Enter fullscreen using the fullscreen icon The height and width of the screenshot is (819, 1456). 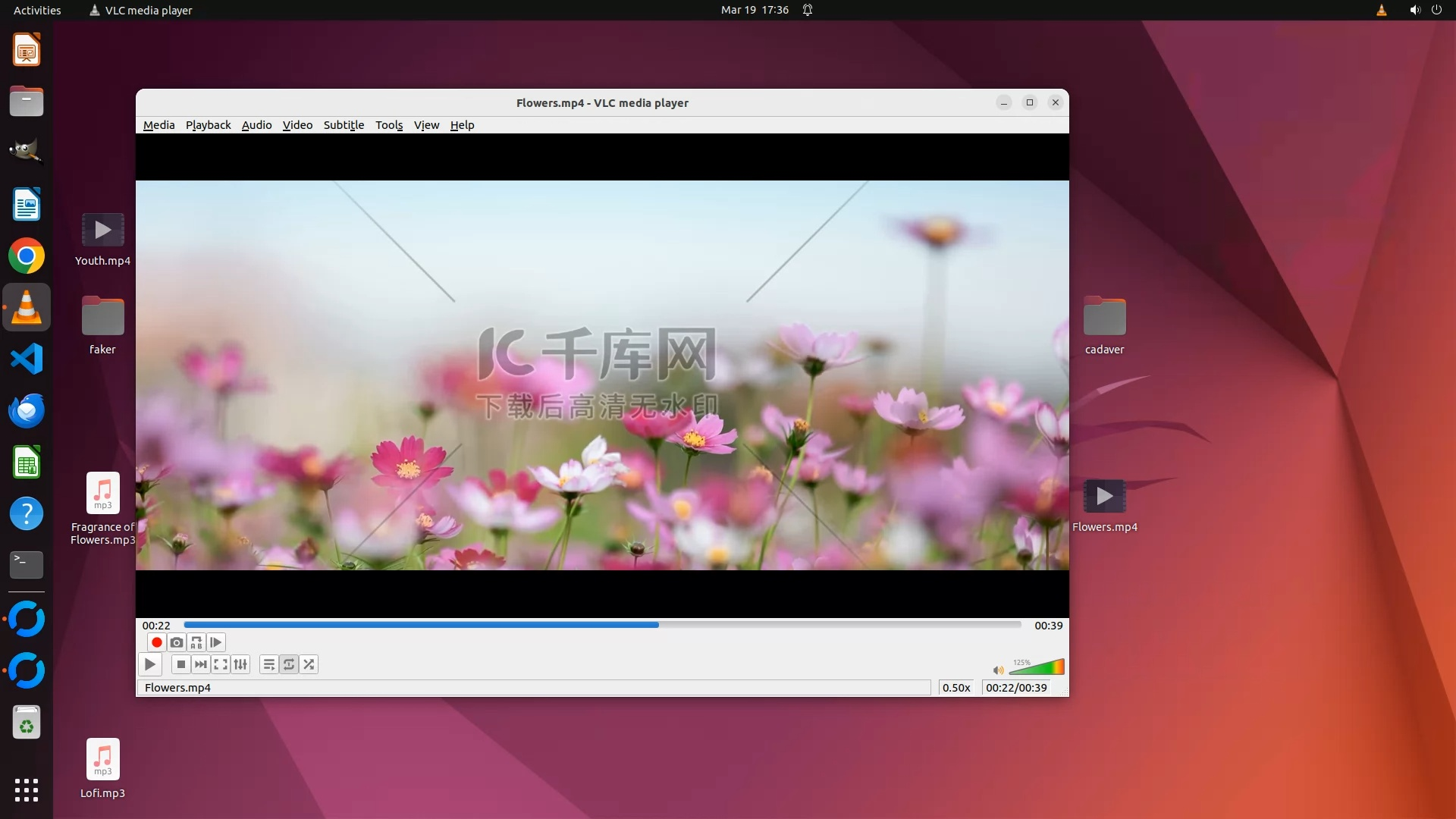click(221, 664)
